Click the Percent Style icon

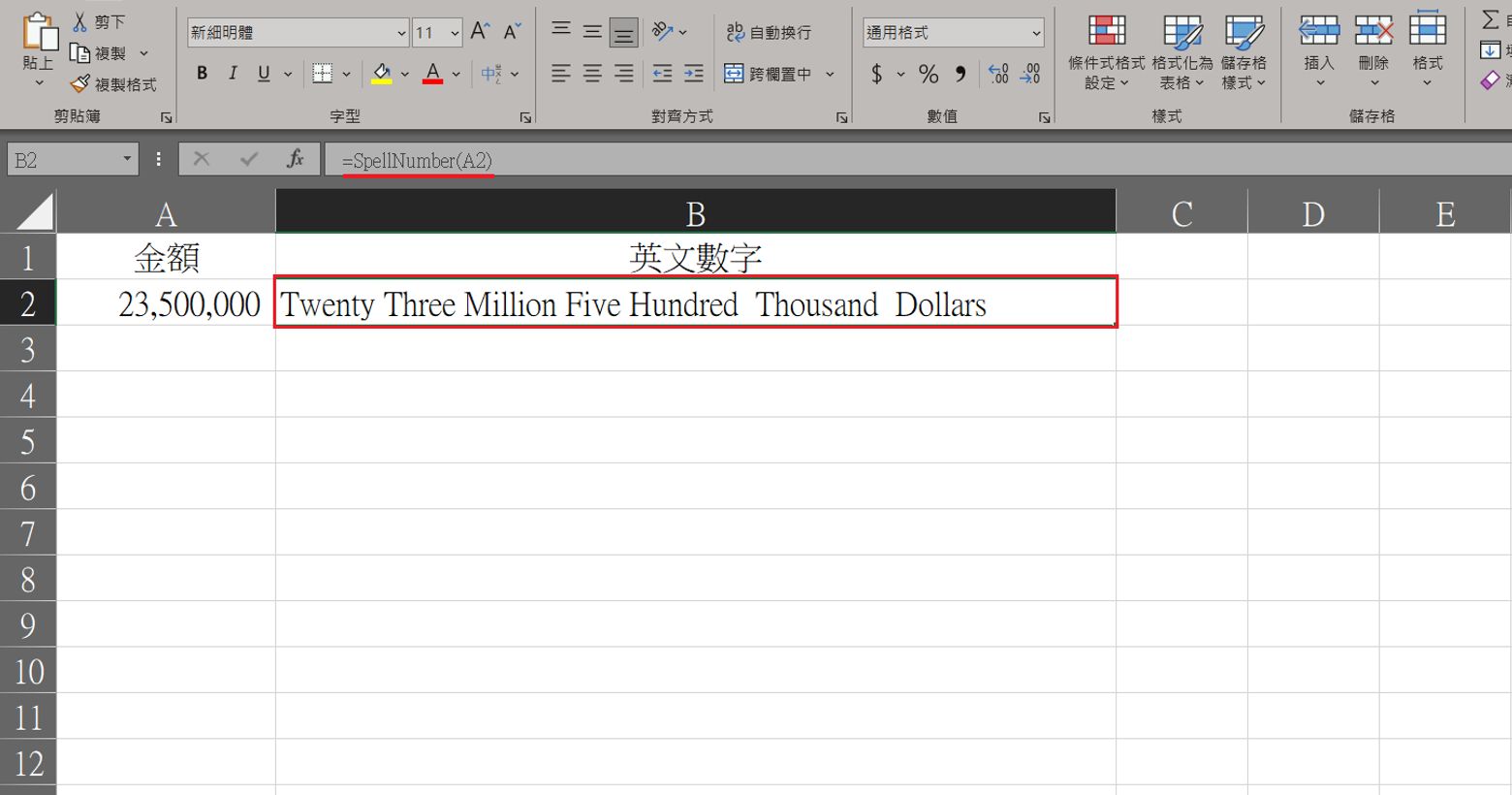pyautogui.click(x=929, y=74)
